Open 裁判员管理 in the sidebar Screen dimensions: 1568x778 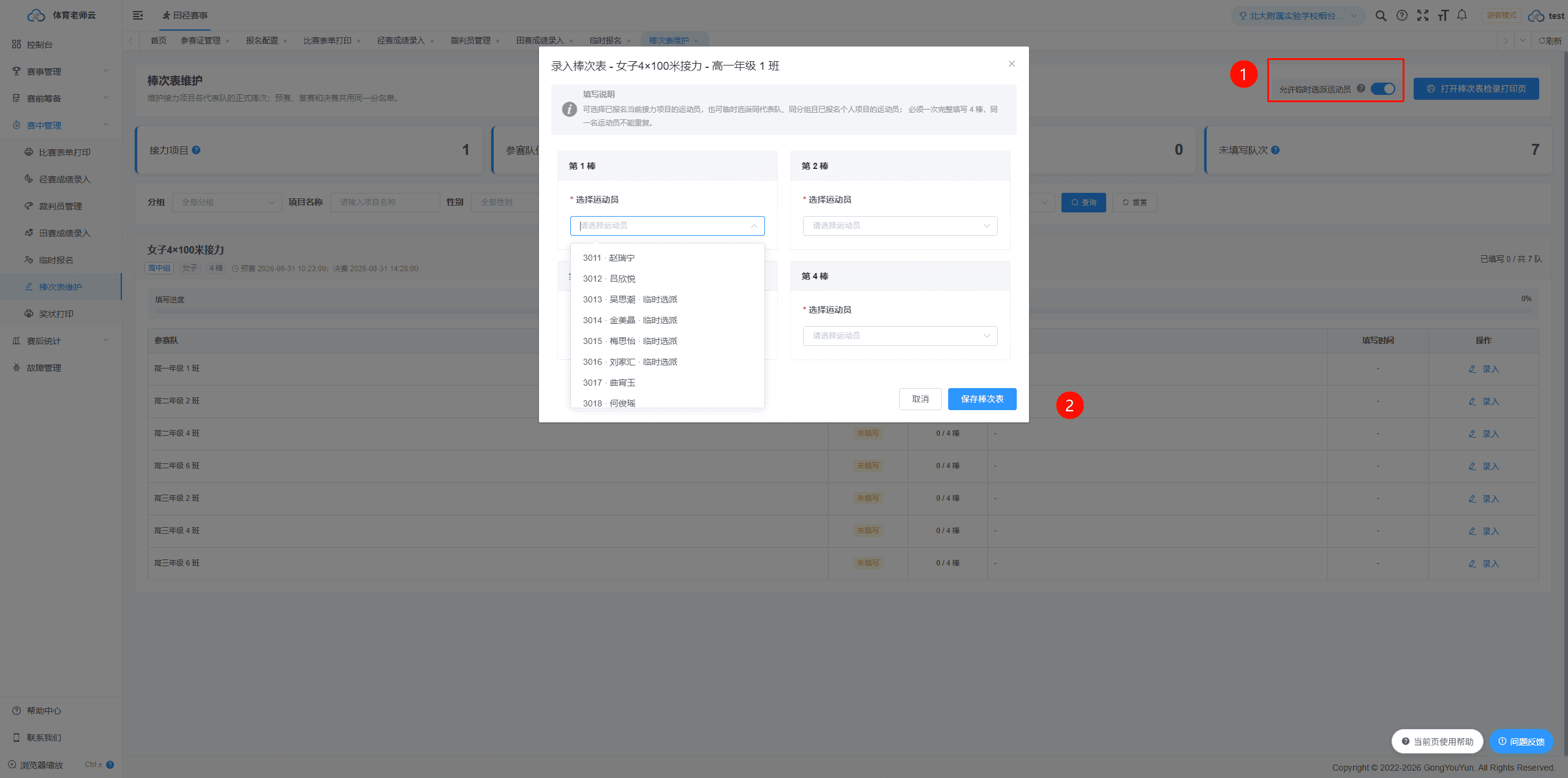(x=61, y=206)
